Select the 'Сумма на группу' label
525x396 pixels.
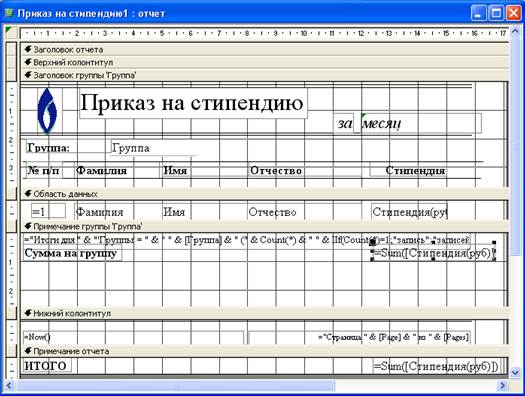tap(72, 253)
